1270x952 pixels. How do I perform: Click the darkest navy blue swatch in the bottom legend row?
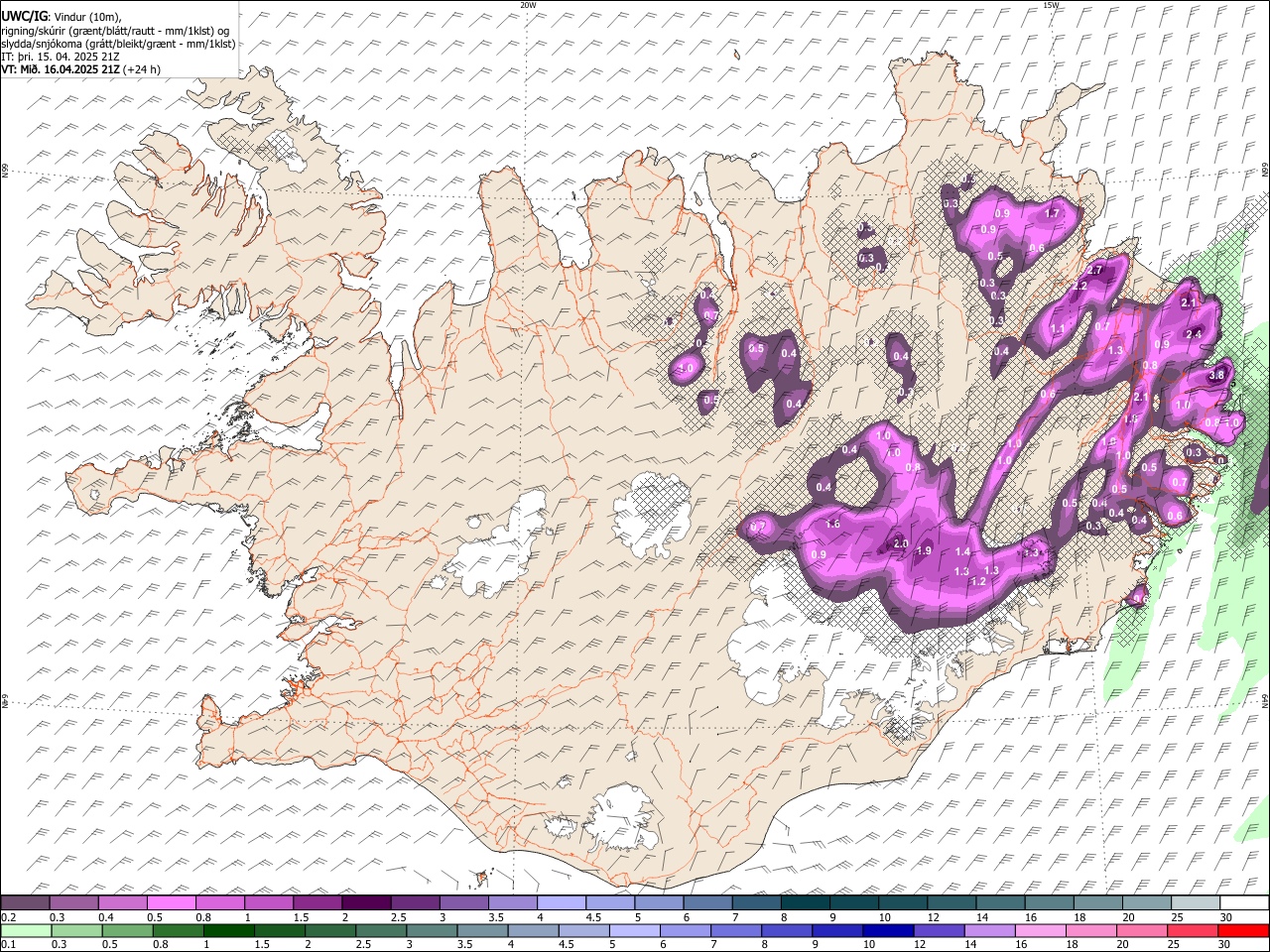pos(887,931)
